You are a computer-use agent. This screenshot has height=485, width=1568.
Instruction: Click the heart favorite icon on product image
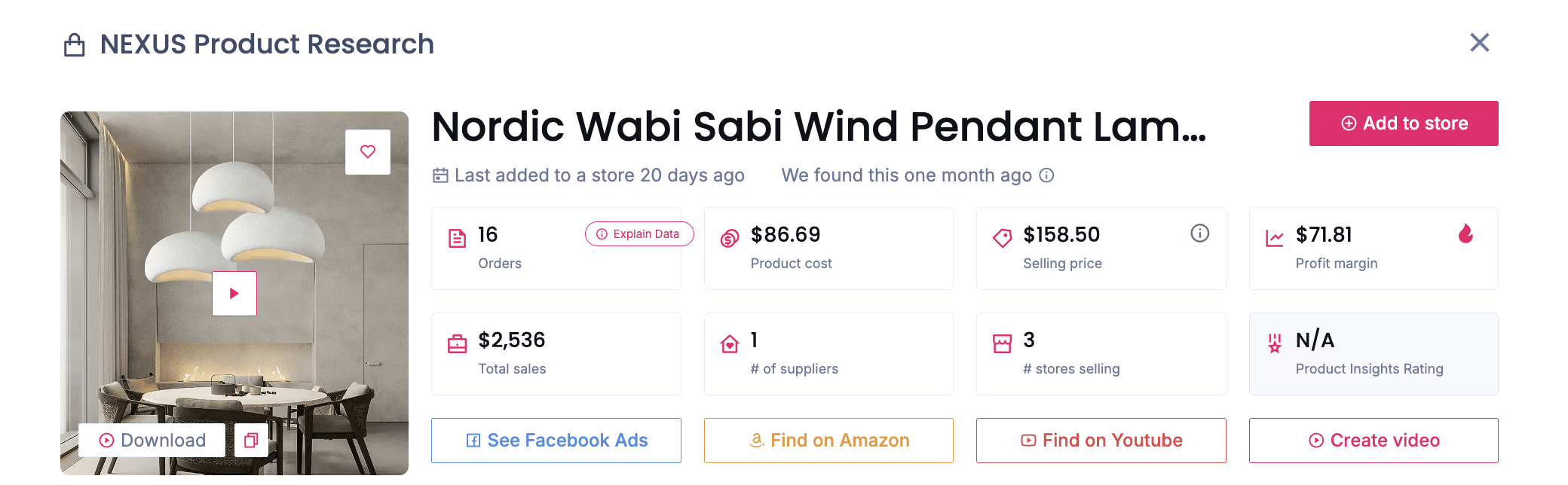[368, 152]
